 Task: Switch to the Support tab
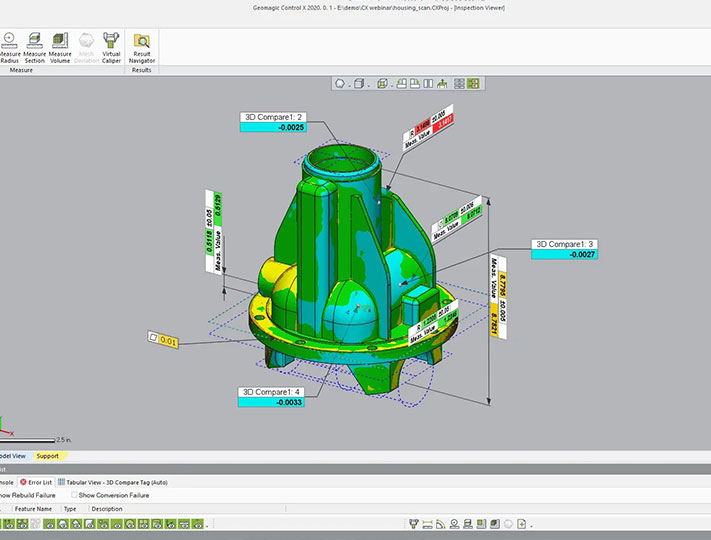pyautogui.click(x=48, y=456)
